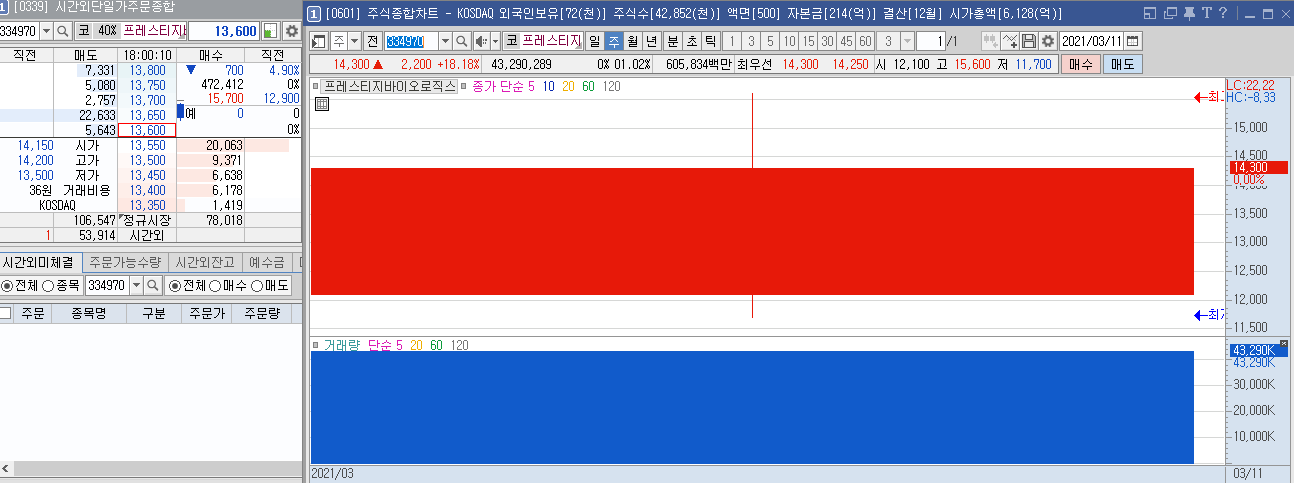Image resolution: width=1294 pixels, height=483 pixels.
Task: Click the 13,600 order price field
Action: (x=224, y=31)
